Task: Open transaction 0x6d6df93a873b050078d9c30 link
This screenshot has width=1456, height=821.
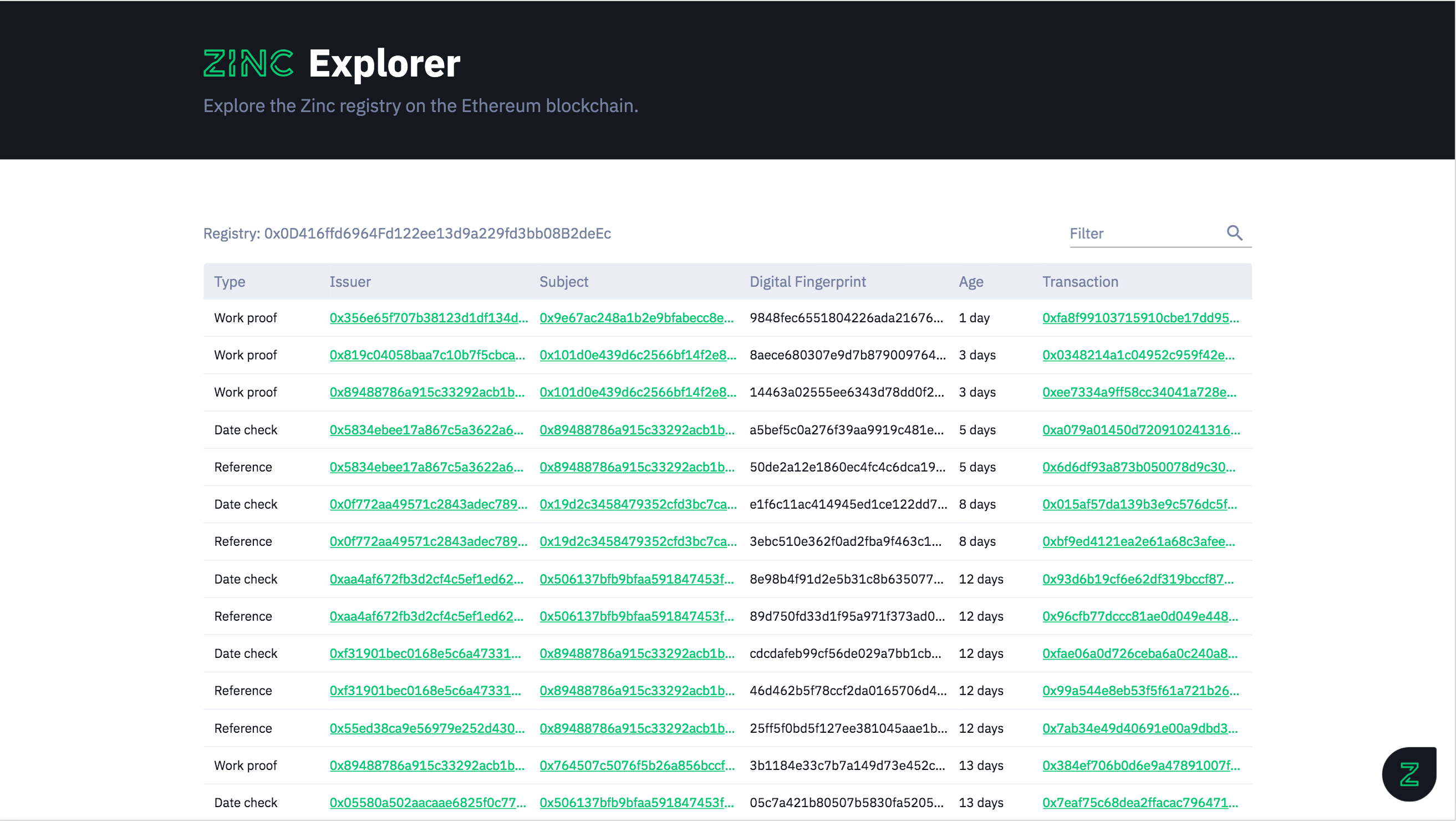Action: [1138, 467]
